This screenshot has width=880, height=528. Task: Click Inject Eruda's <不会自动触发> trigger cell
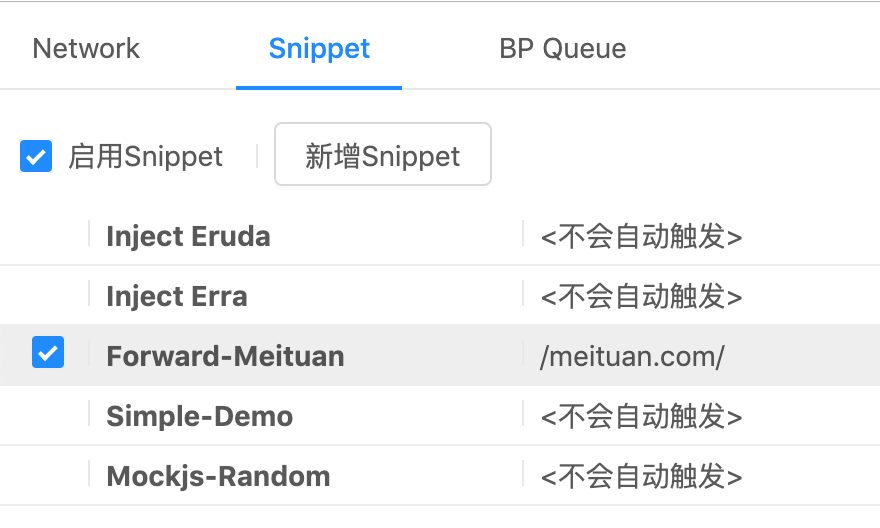point(641,237)
